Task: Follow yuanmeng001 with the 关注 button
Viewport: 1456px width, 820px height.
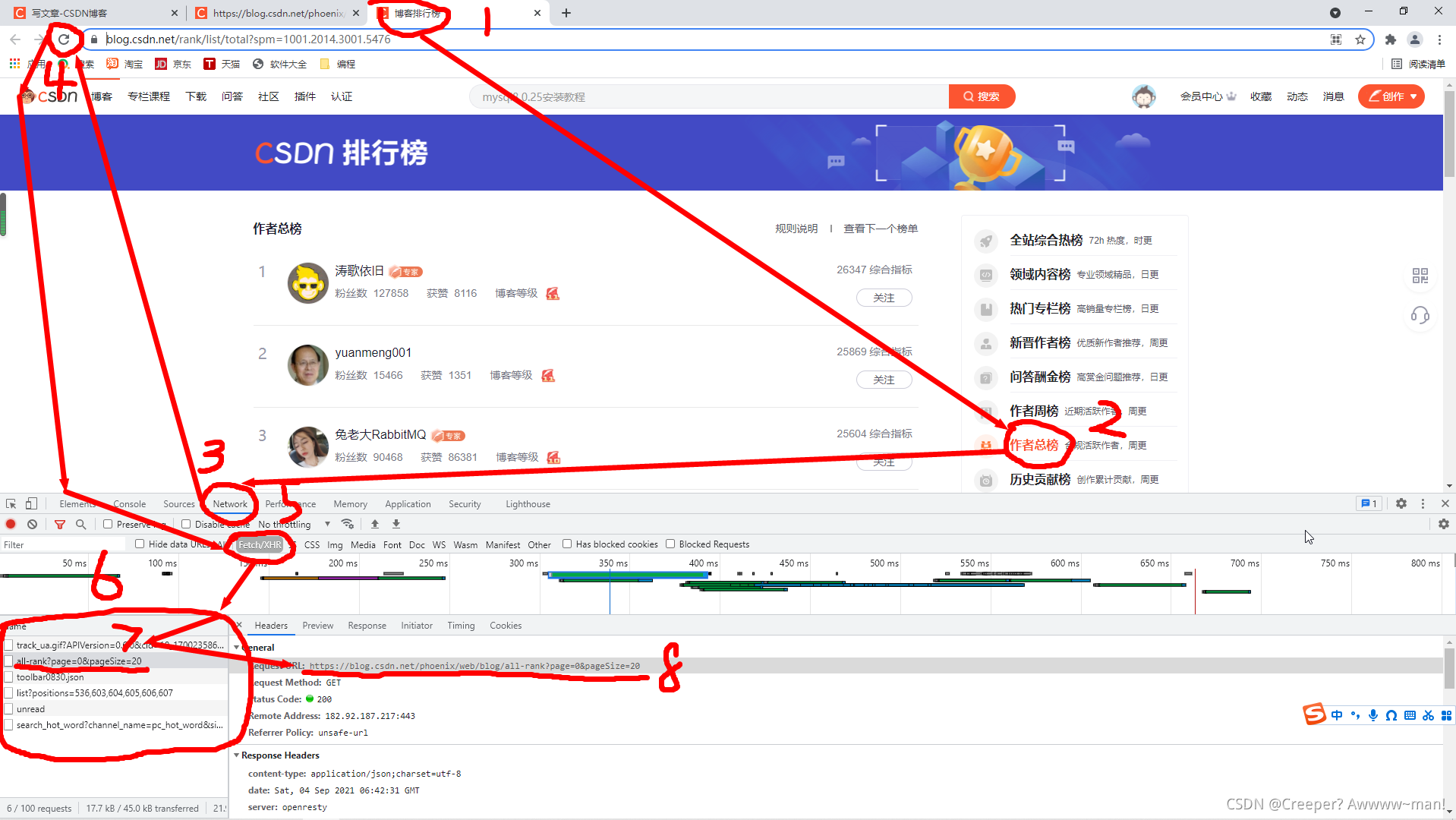Action: click(x=884, y=380)
